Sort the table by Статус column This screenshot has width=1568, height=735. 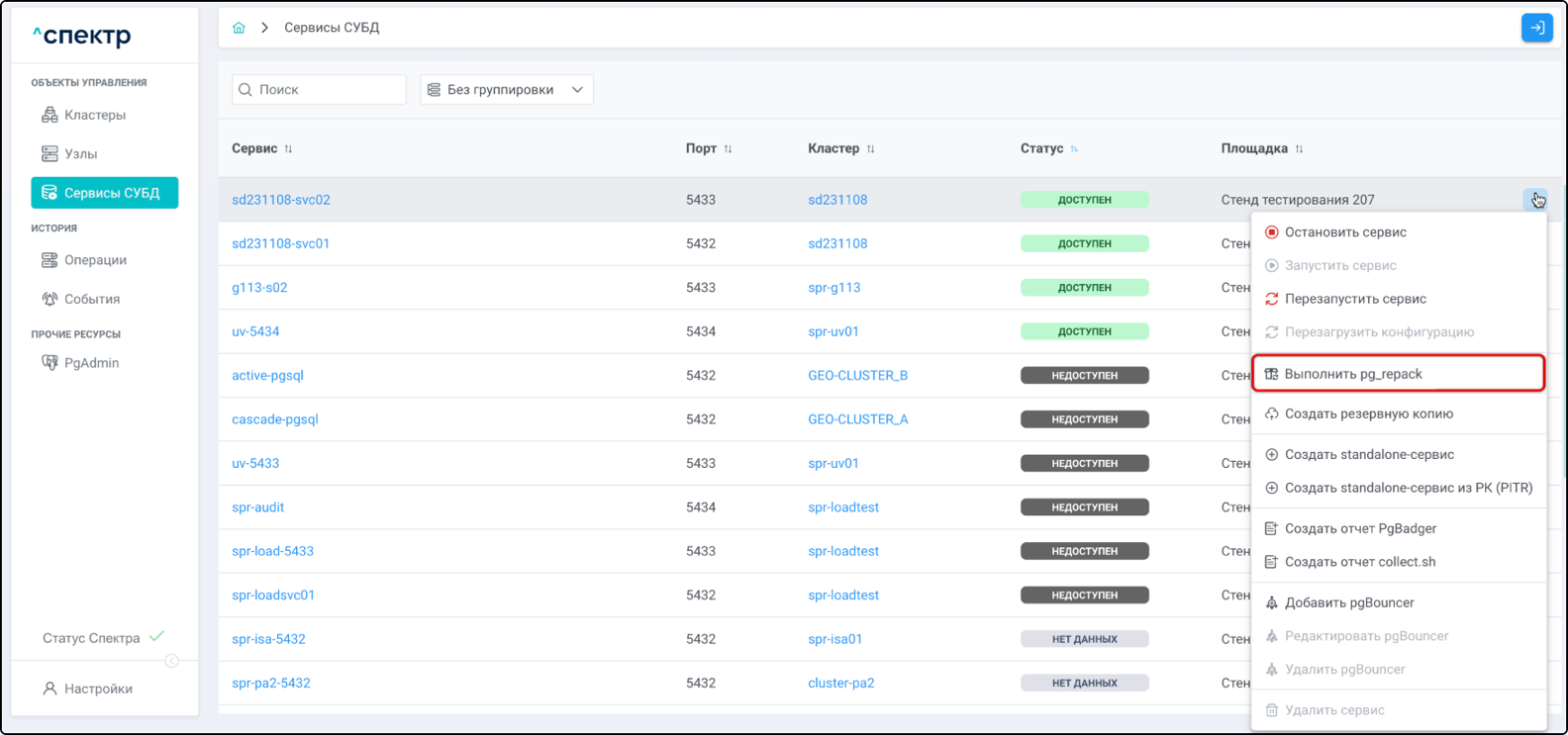(x=1074, y=149)
